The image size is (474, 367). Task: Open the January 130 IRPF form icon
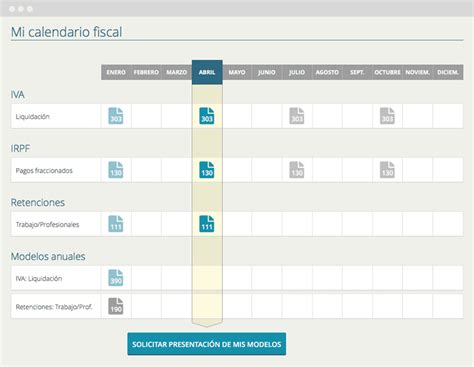click(x=116, y=170)
